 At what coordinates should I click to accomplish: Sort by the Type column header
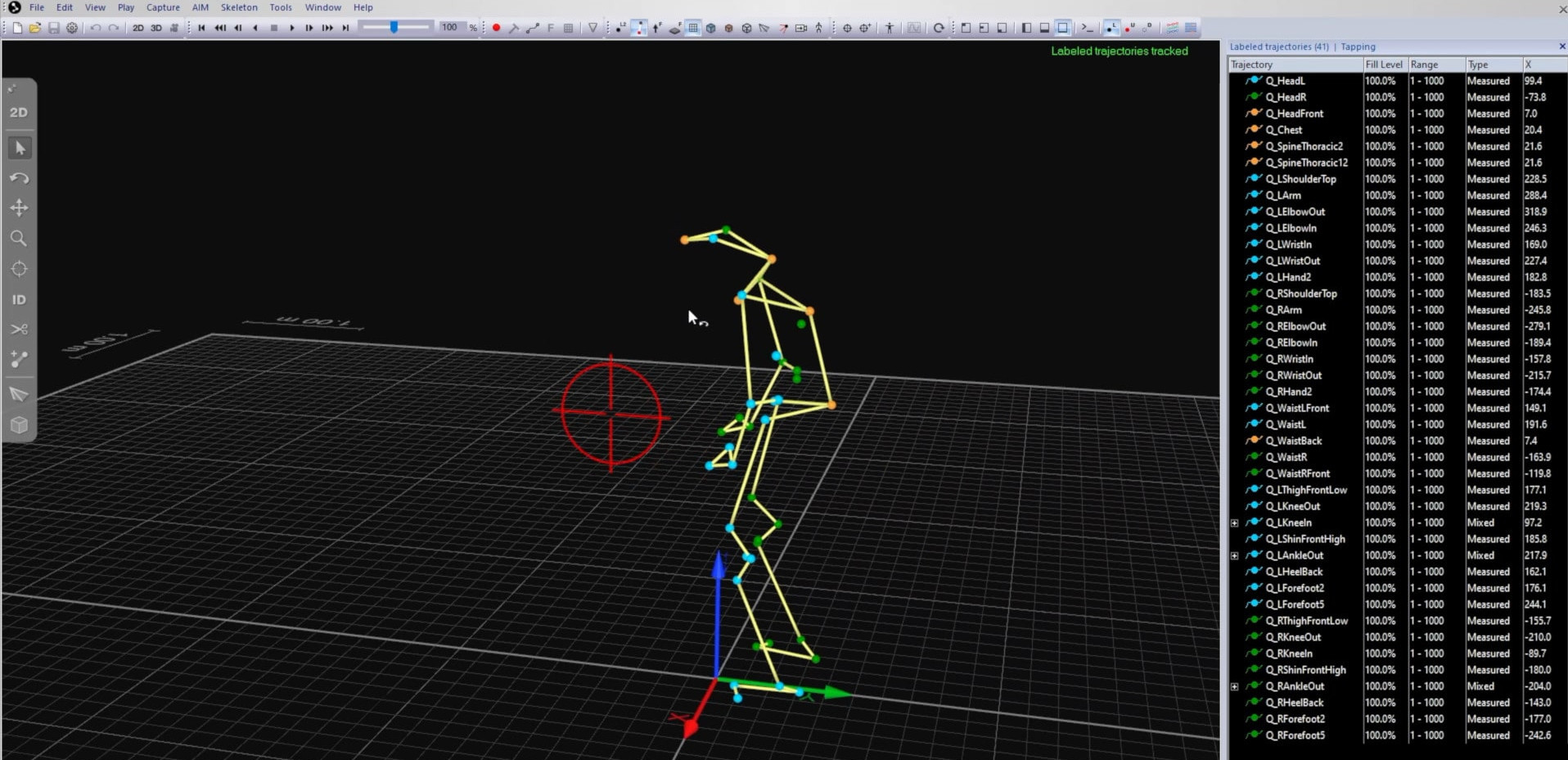(x=1494, y=65)
